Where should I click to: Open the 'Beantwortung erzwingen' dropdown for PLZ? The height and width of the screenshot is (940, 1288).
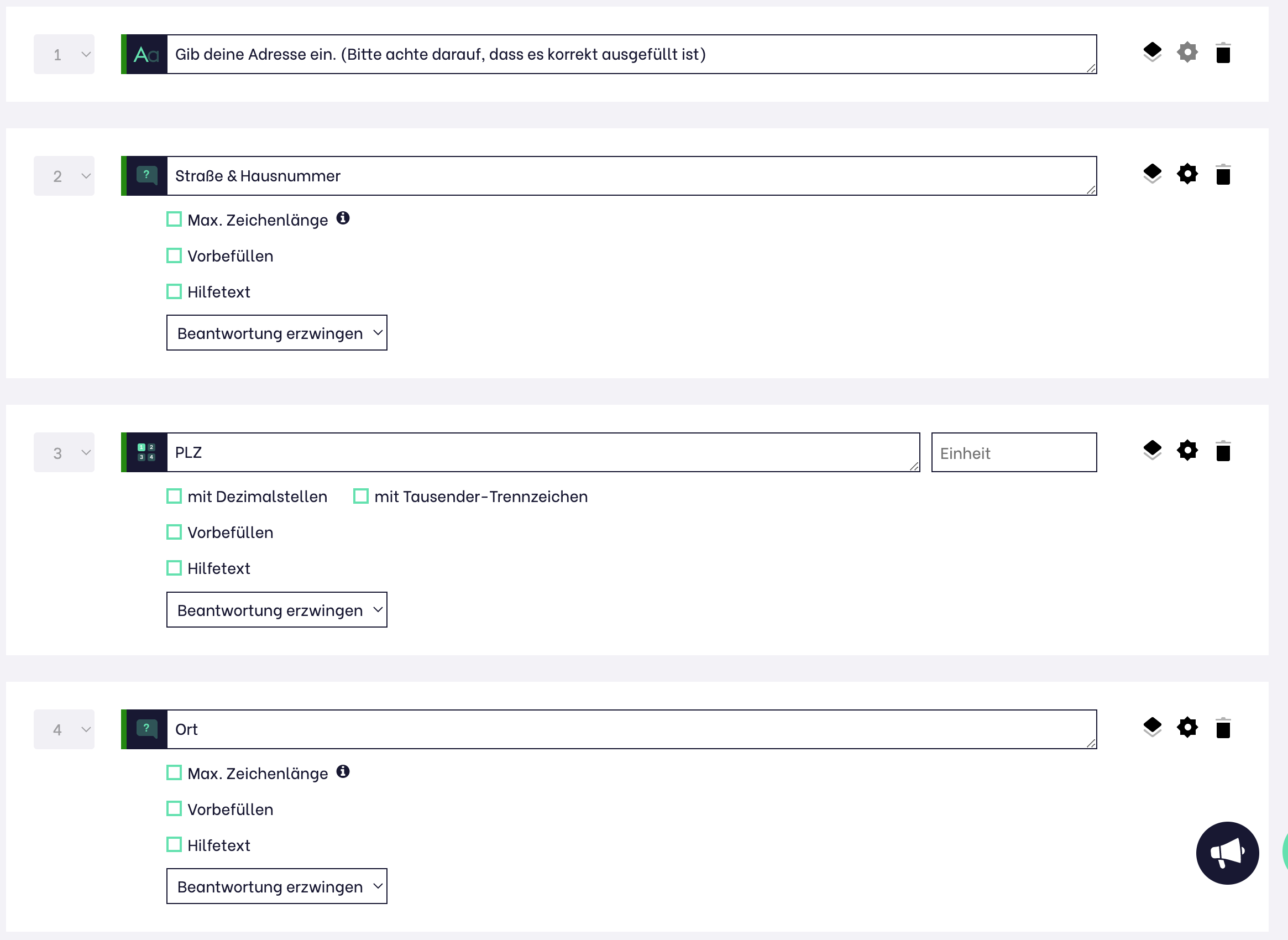(x=276, y=610)
